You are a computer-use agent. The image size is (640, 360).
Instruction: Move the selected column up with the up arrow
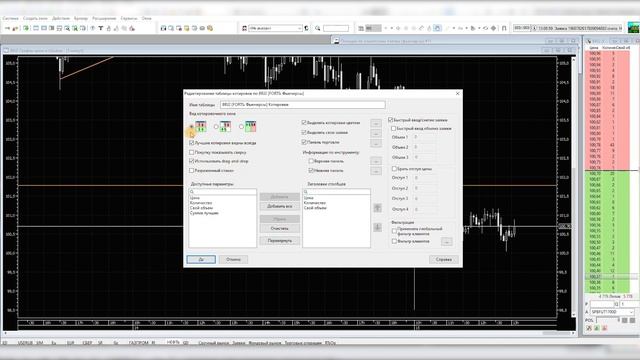tap(378, 208)
